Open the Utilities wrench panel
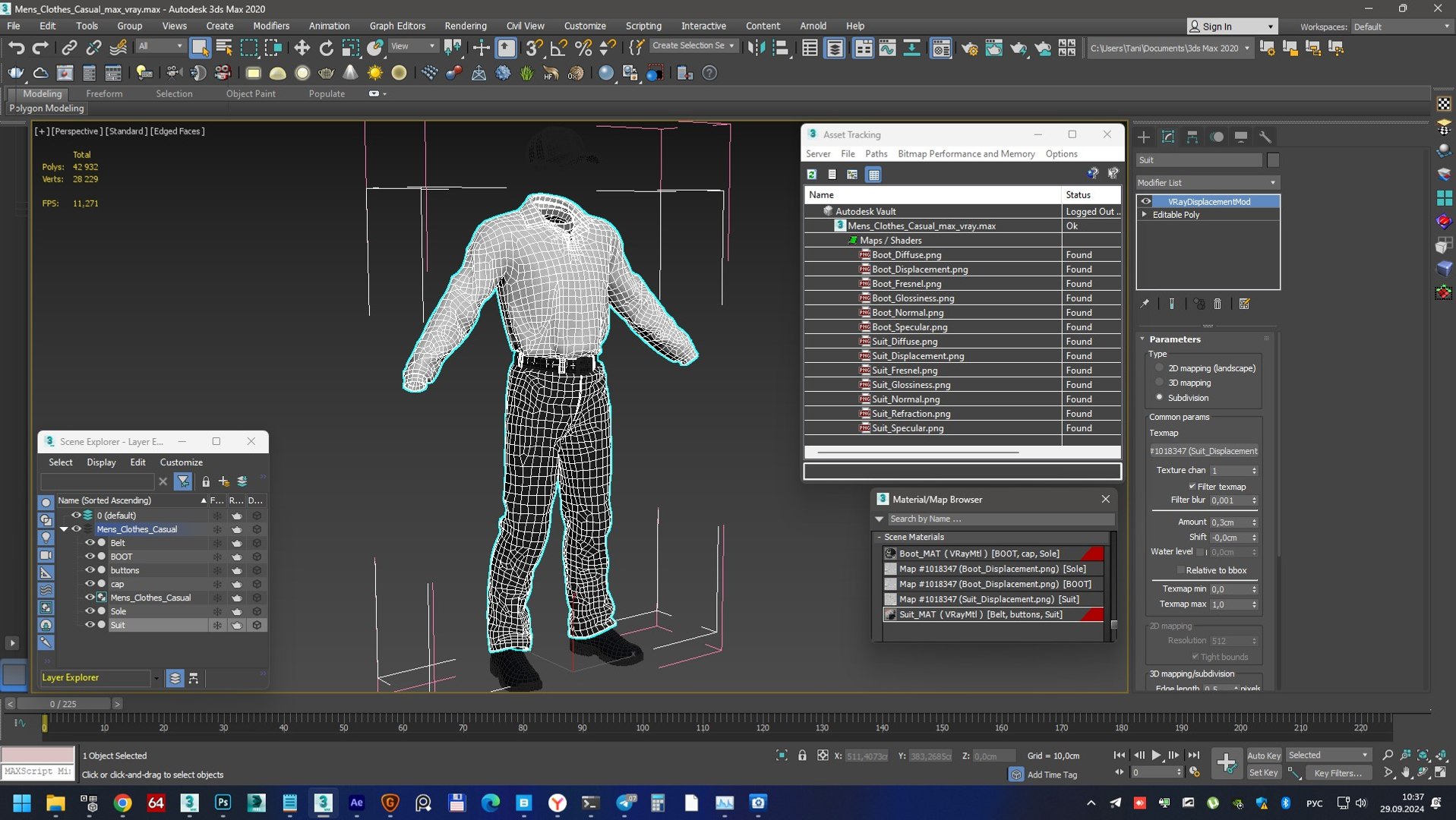This screenshot has width=1456, height=820. pos(1265,137)
